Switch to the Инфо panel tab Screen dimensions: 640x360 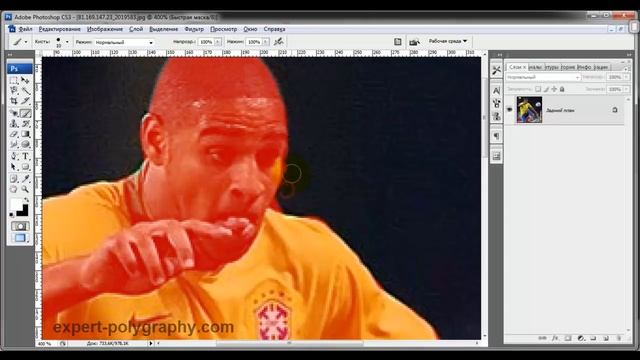[584, 67]
